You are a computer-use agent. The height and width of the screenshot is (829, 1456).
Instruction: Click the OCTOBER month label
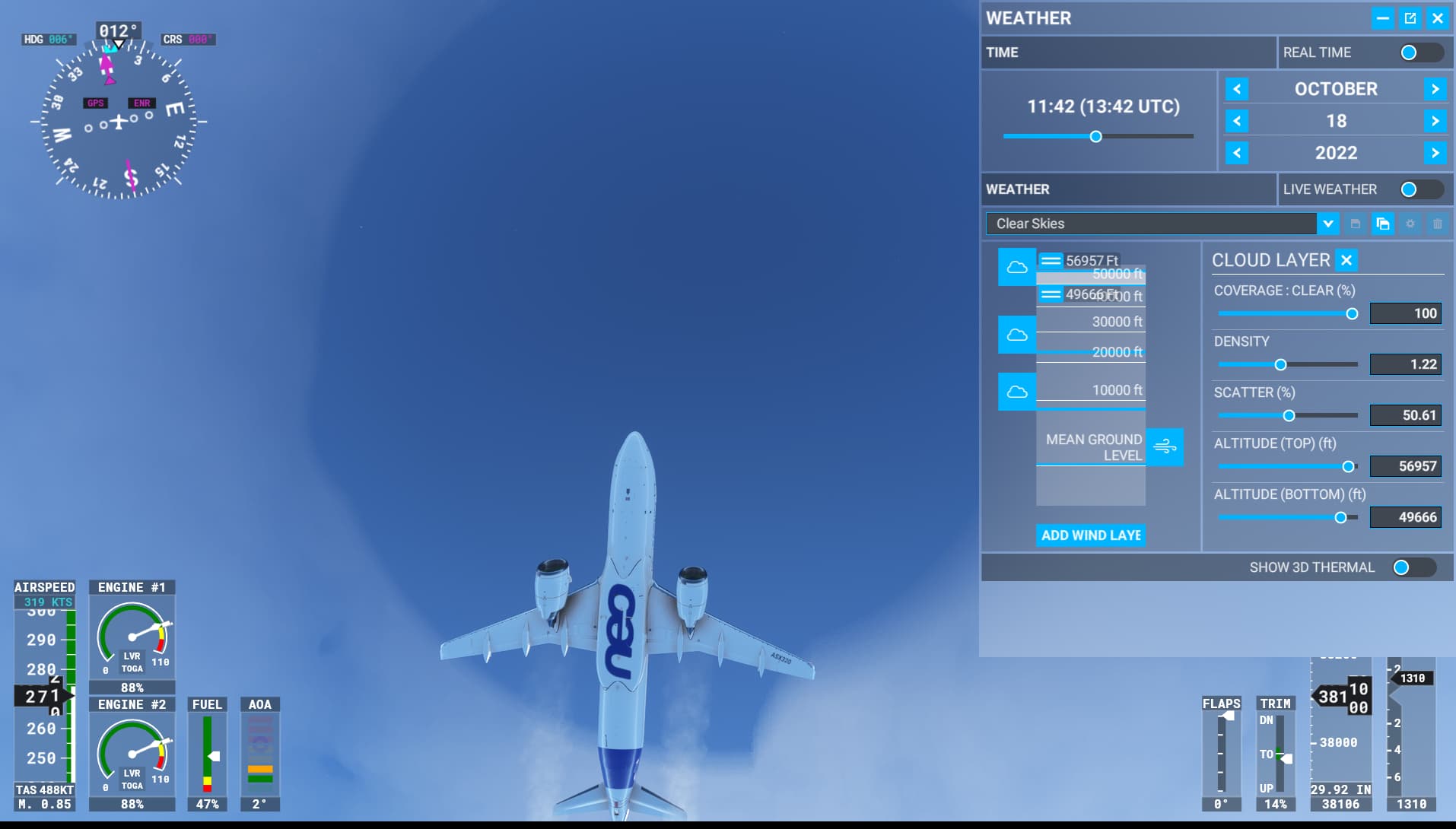click(1336, 89)
